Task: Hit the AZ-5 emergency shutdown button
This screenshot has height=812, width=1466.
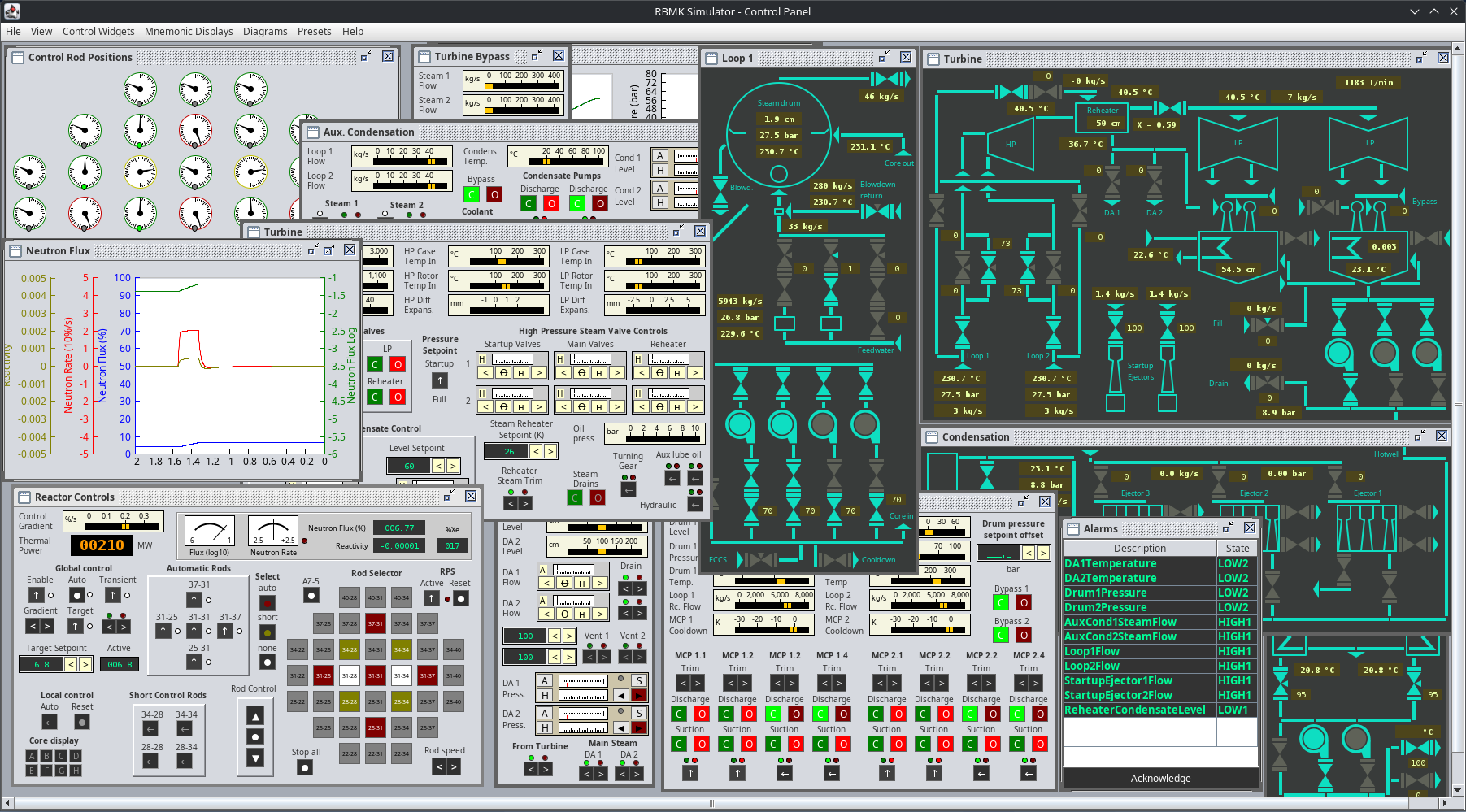Action: click(311, 596)
